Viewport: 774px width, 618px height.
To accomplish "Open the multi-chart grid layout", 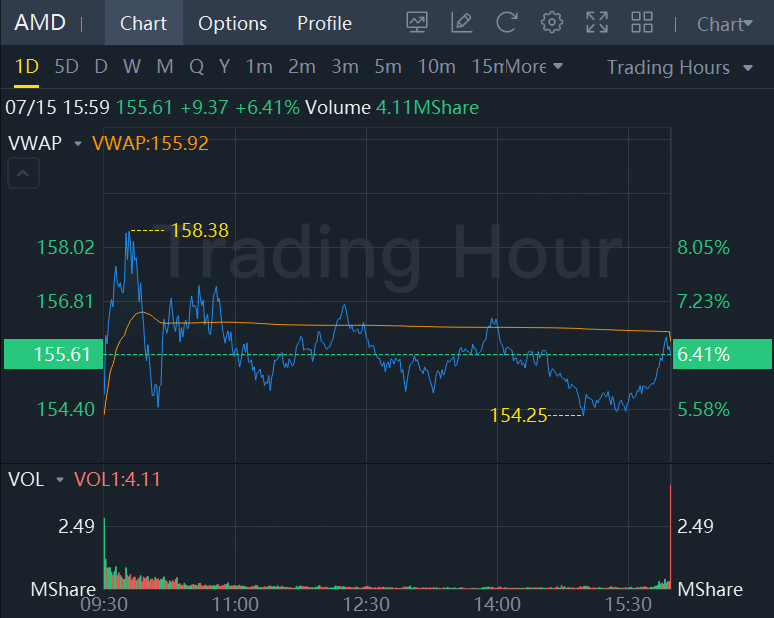I will pyautogui.click(x=642, y=22).
